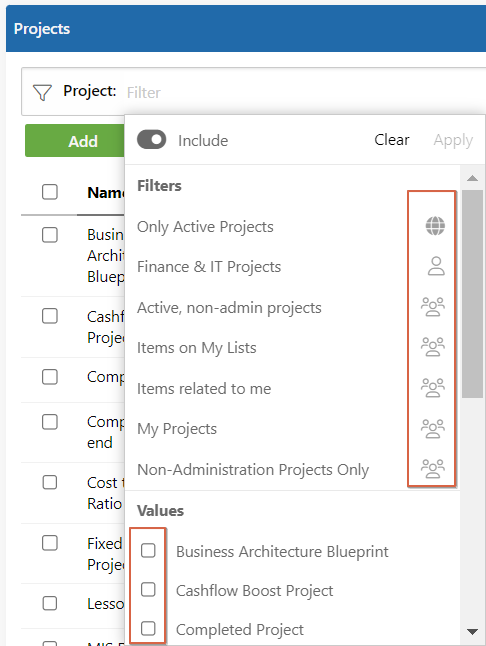Click group icon for Non-Administration Projects Only
486x646 pixels.
(432, 468)
